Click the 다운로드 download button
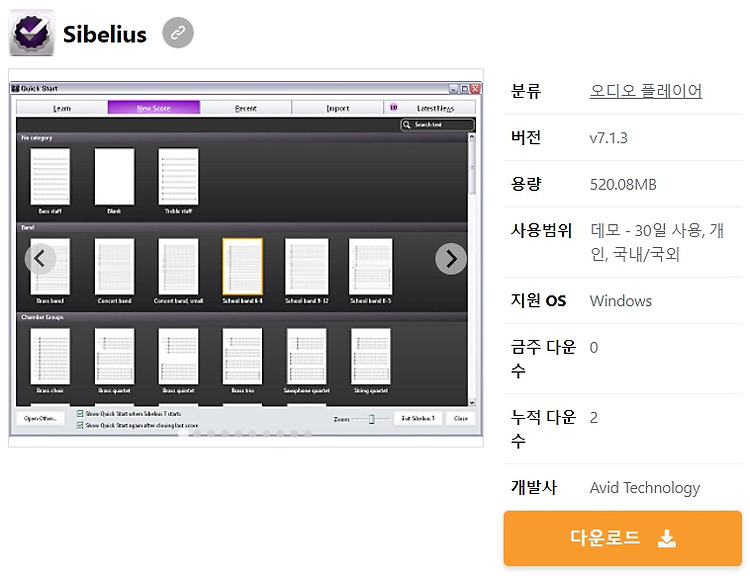750x576 pixels. coord(622,538)
